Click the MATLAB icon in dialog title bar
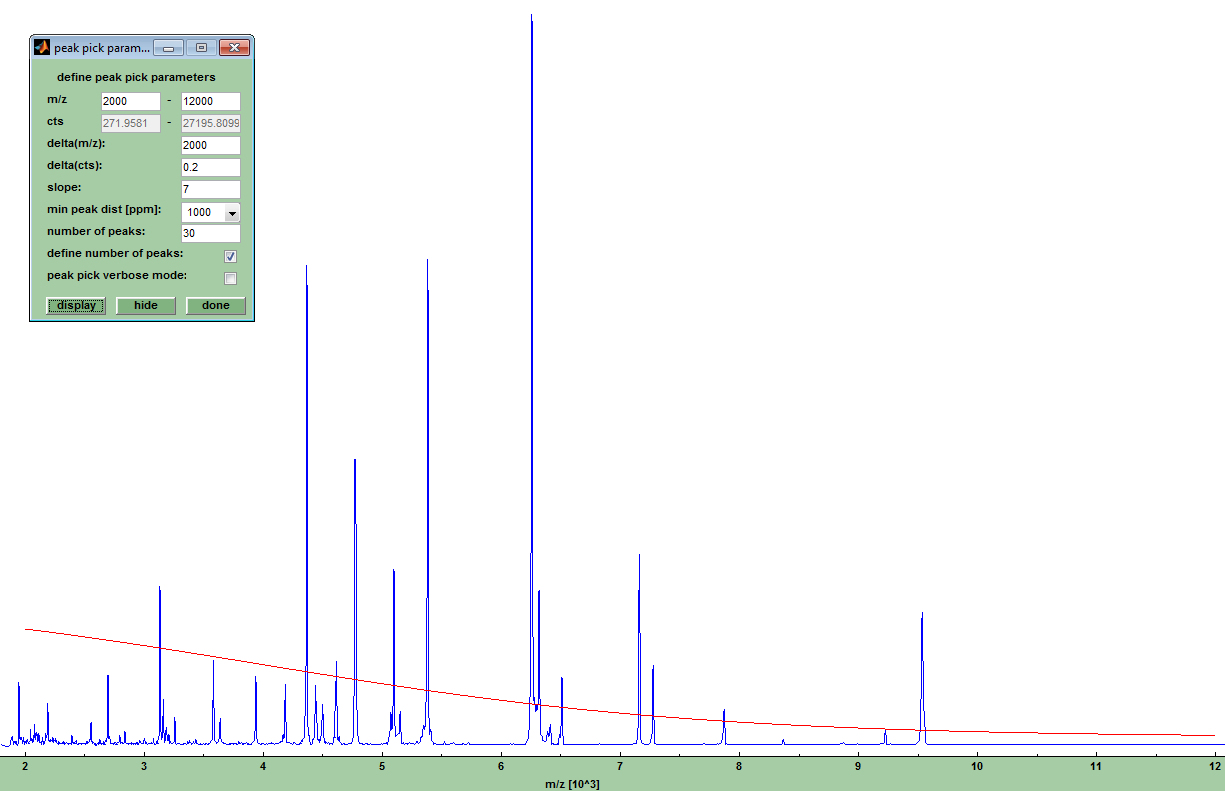 tap(42, 47)
